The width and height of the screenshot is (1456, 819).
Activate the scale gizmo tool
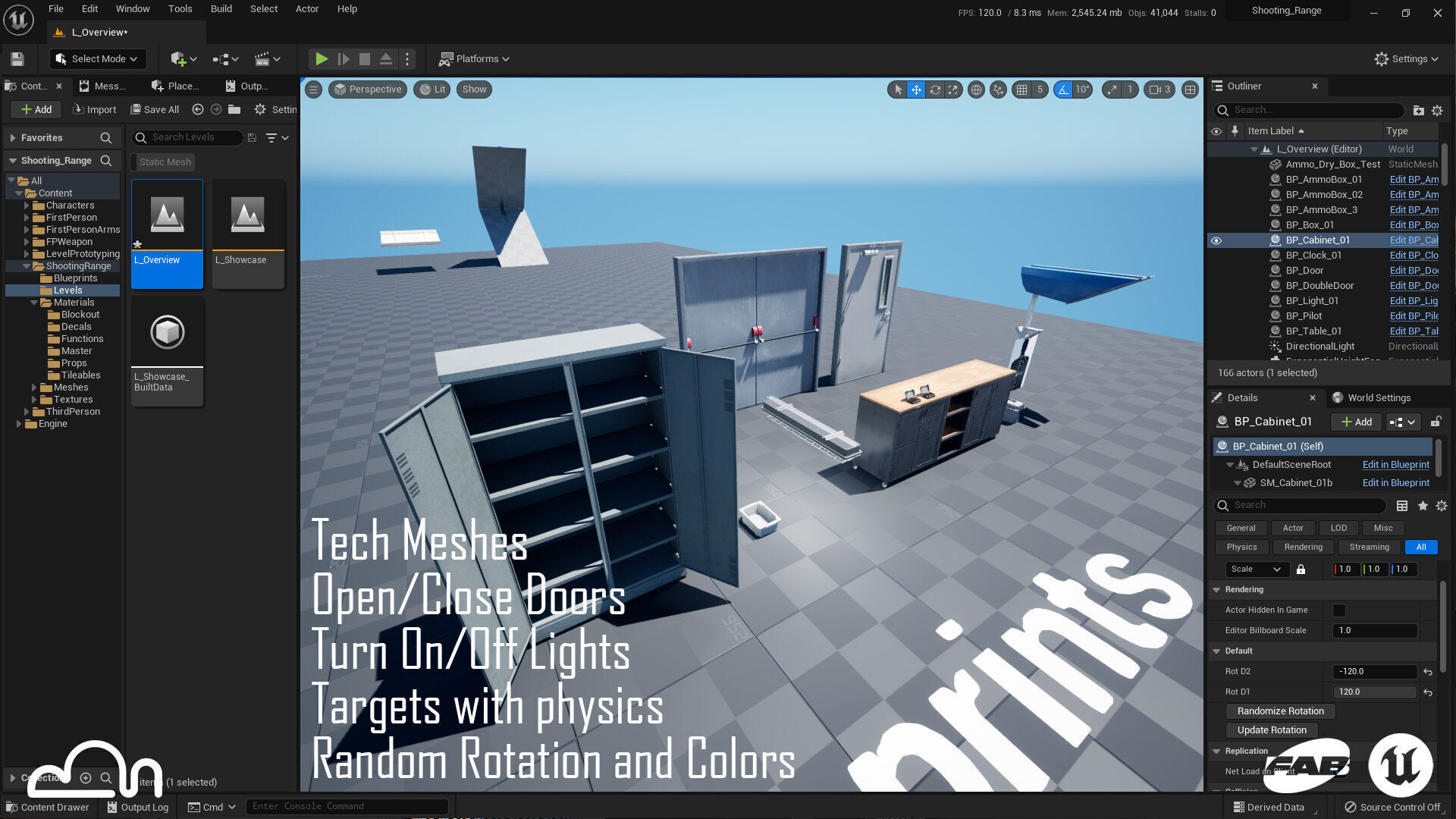click(953, 89)
